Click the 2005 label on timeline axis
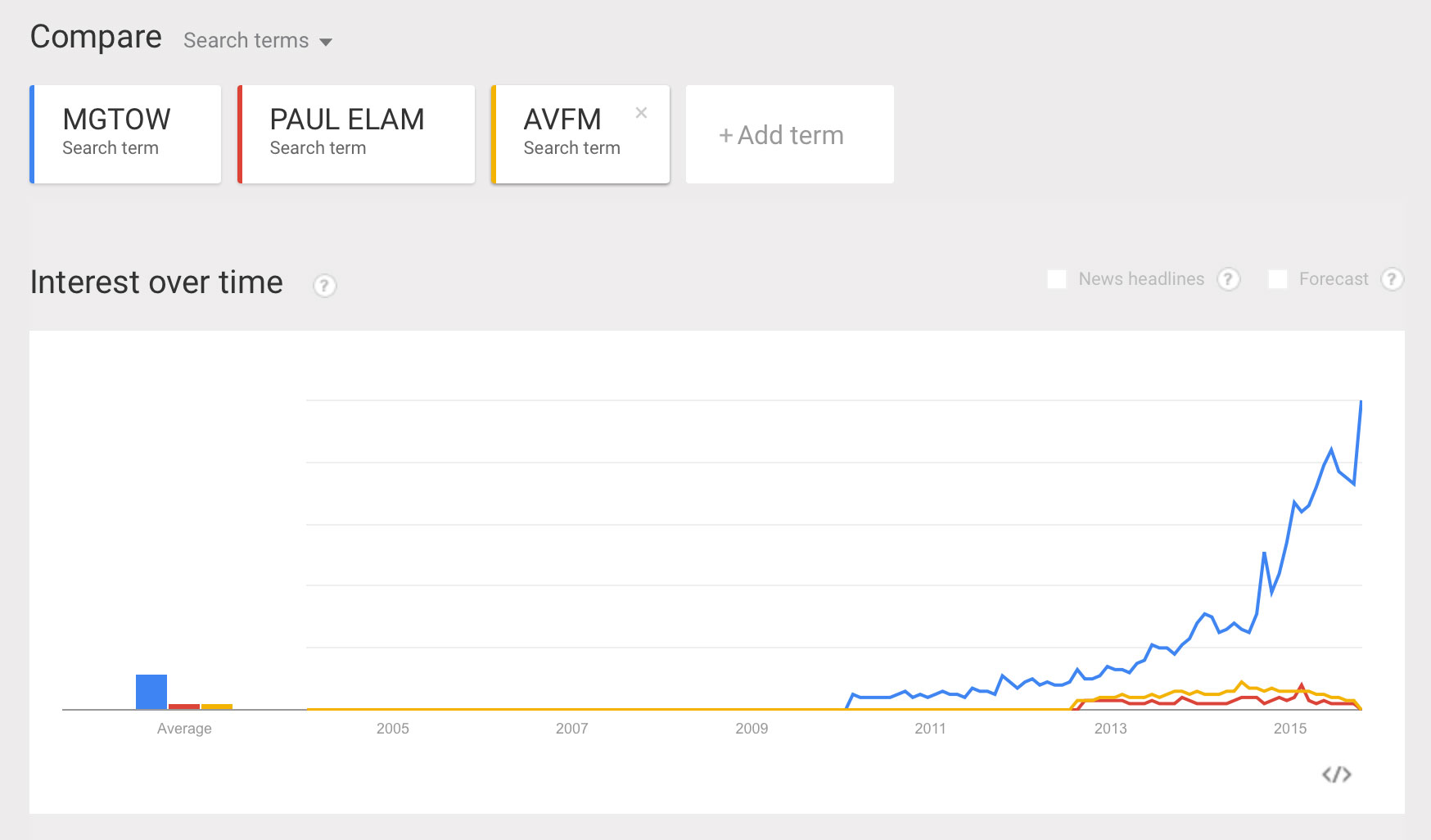The width and height of the screenshot is (1431, 840). 392,729
